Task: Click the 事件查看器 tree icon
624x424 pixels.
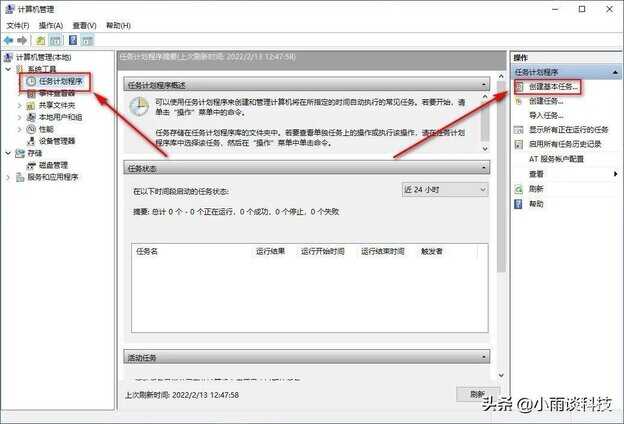Action: (31, 94)
